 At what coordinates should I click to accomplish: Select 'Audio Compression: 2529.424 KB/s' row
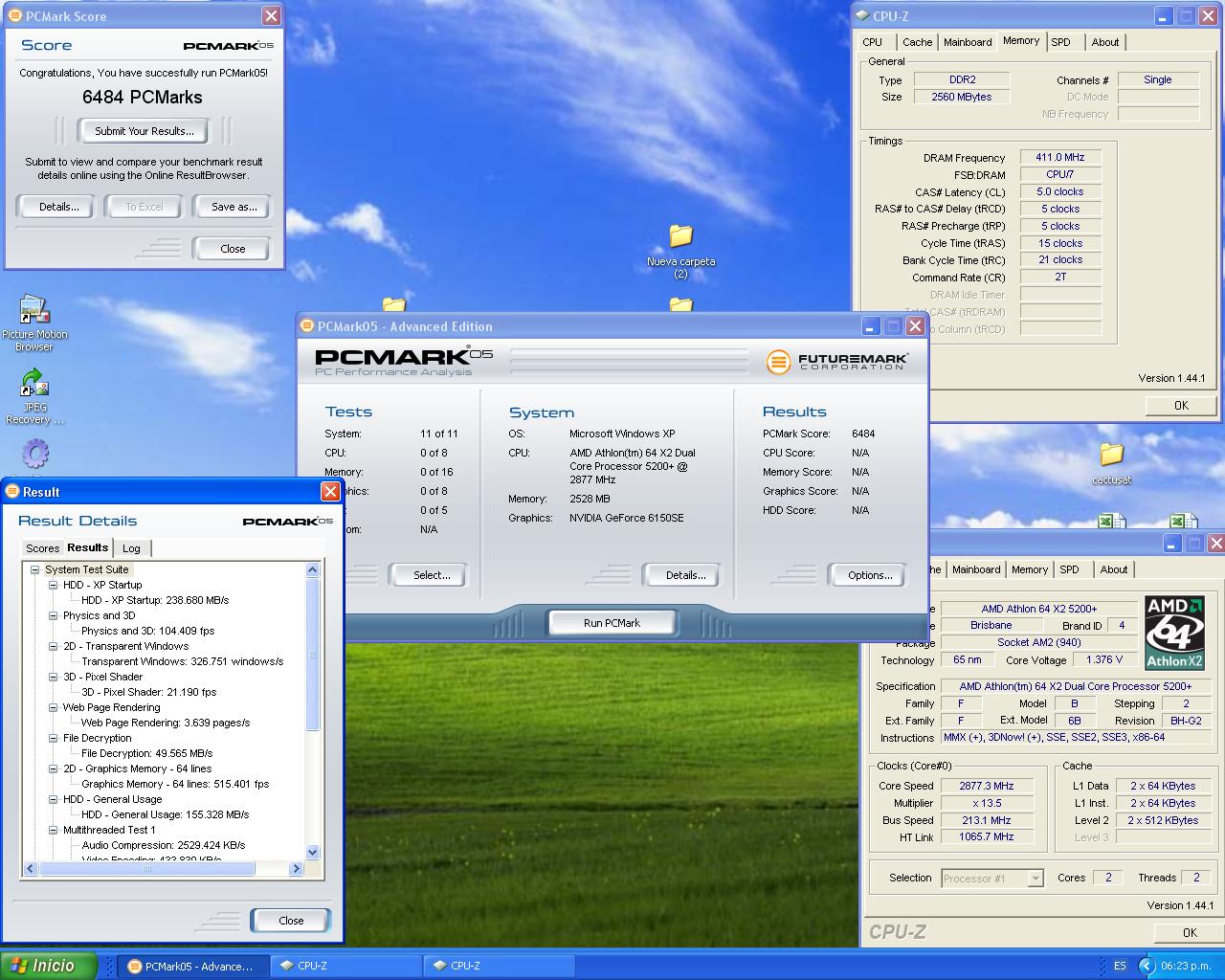[163, 845]
